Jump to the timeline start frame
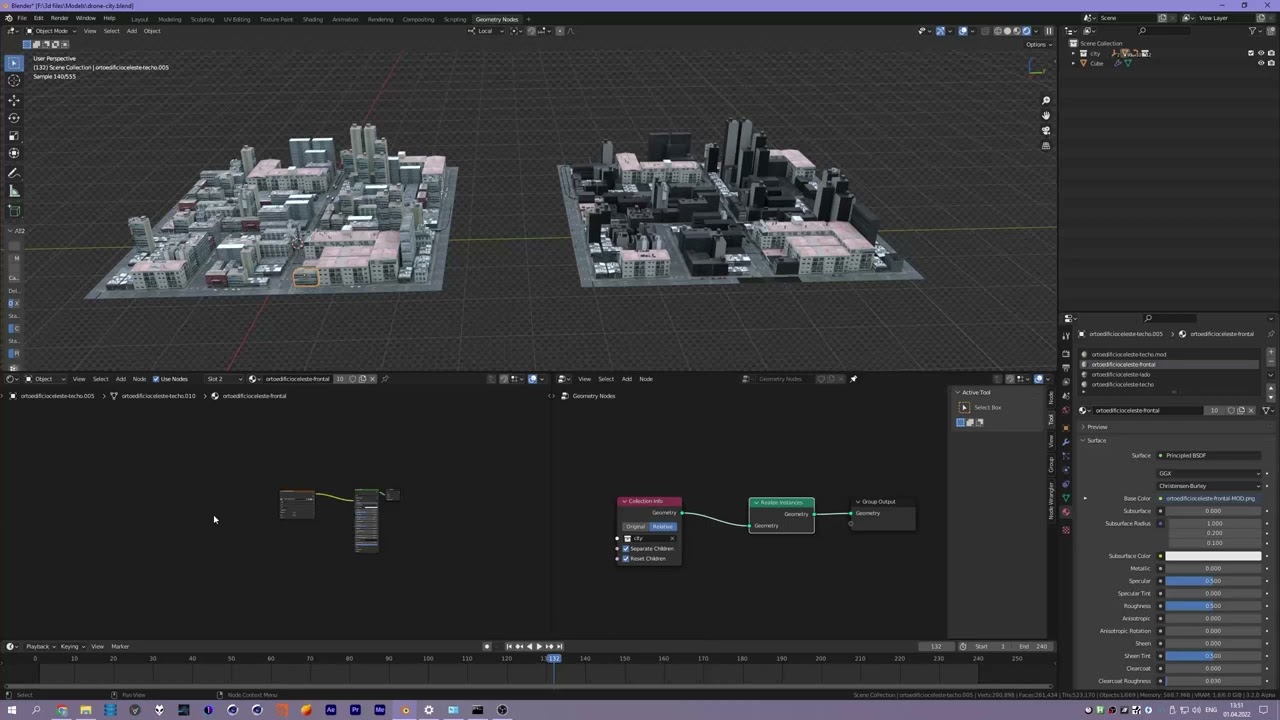 point(509,646)
